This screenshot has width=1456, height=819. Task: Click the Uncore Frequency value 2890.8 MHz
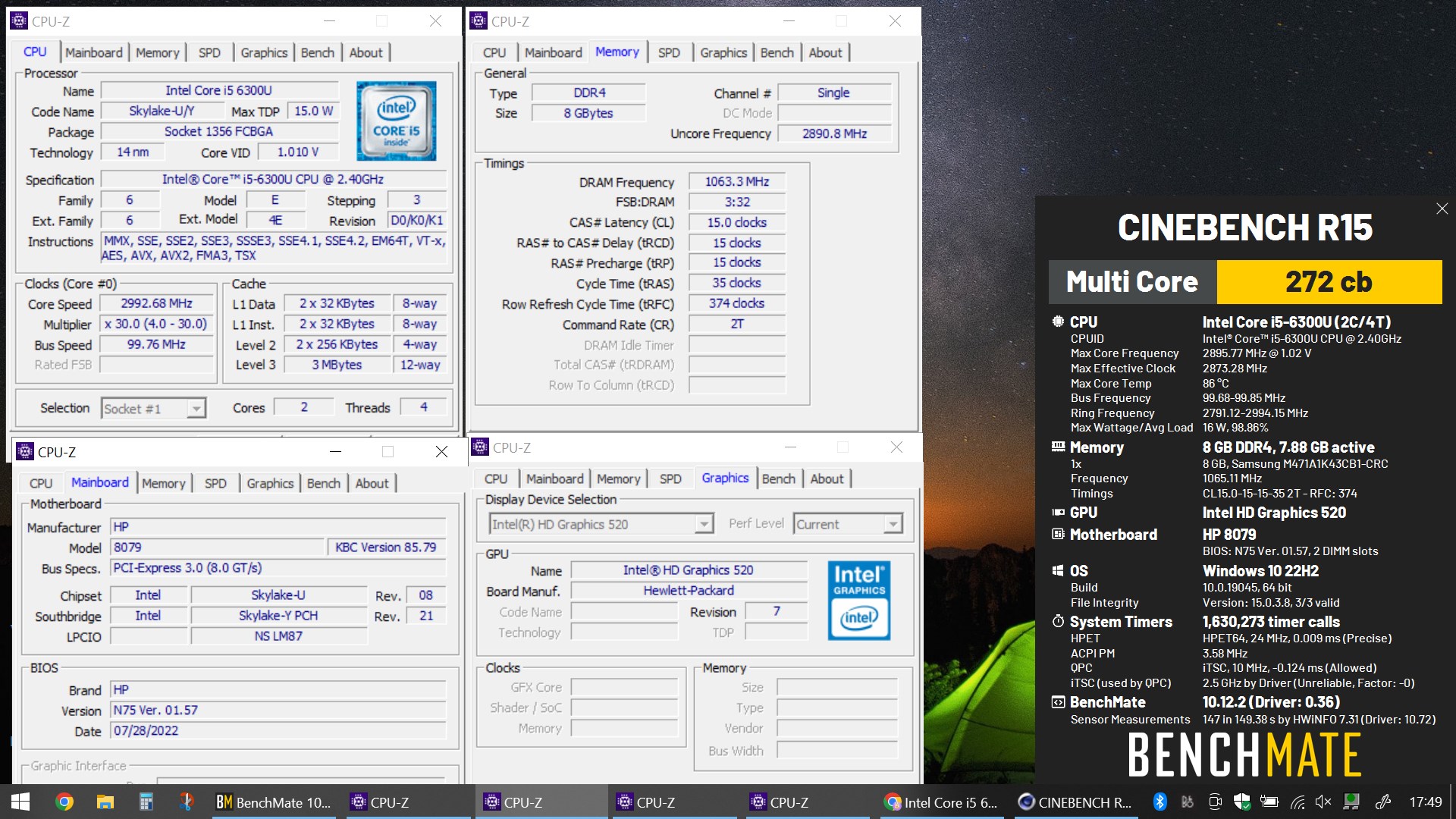[x=834, y=133]
